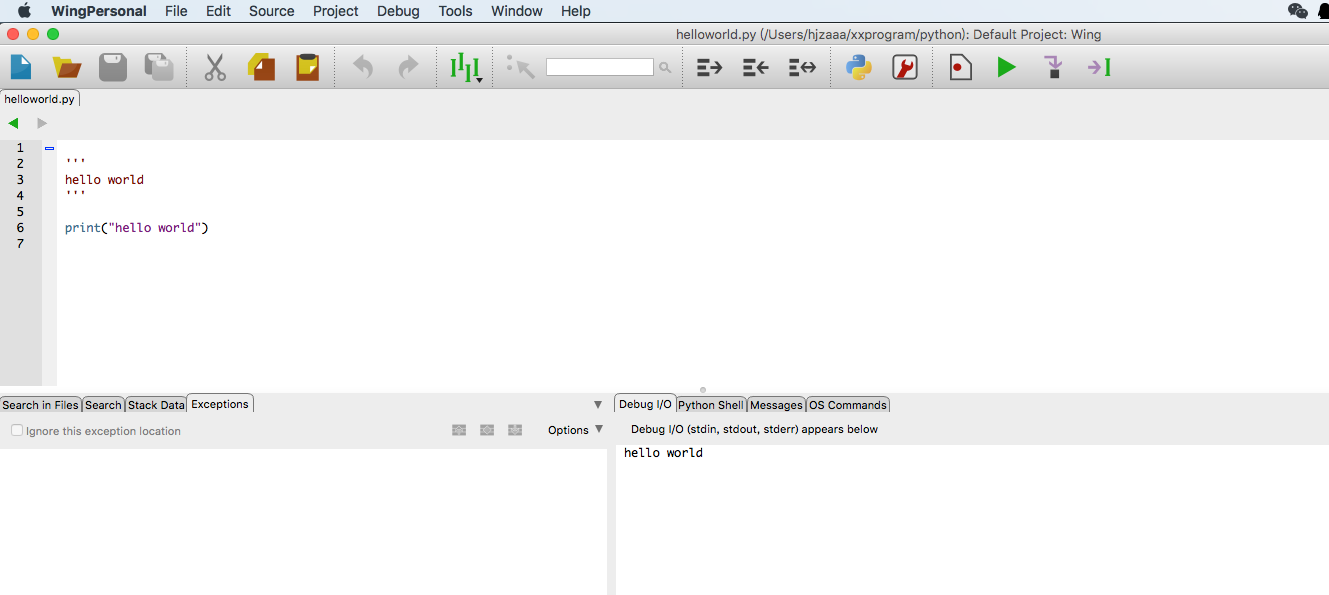Collapse the docstring fold marker
This screenshot has width=1329, height=595.
49,148
